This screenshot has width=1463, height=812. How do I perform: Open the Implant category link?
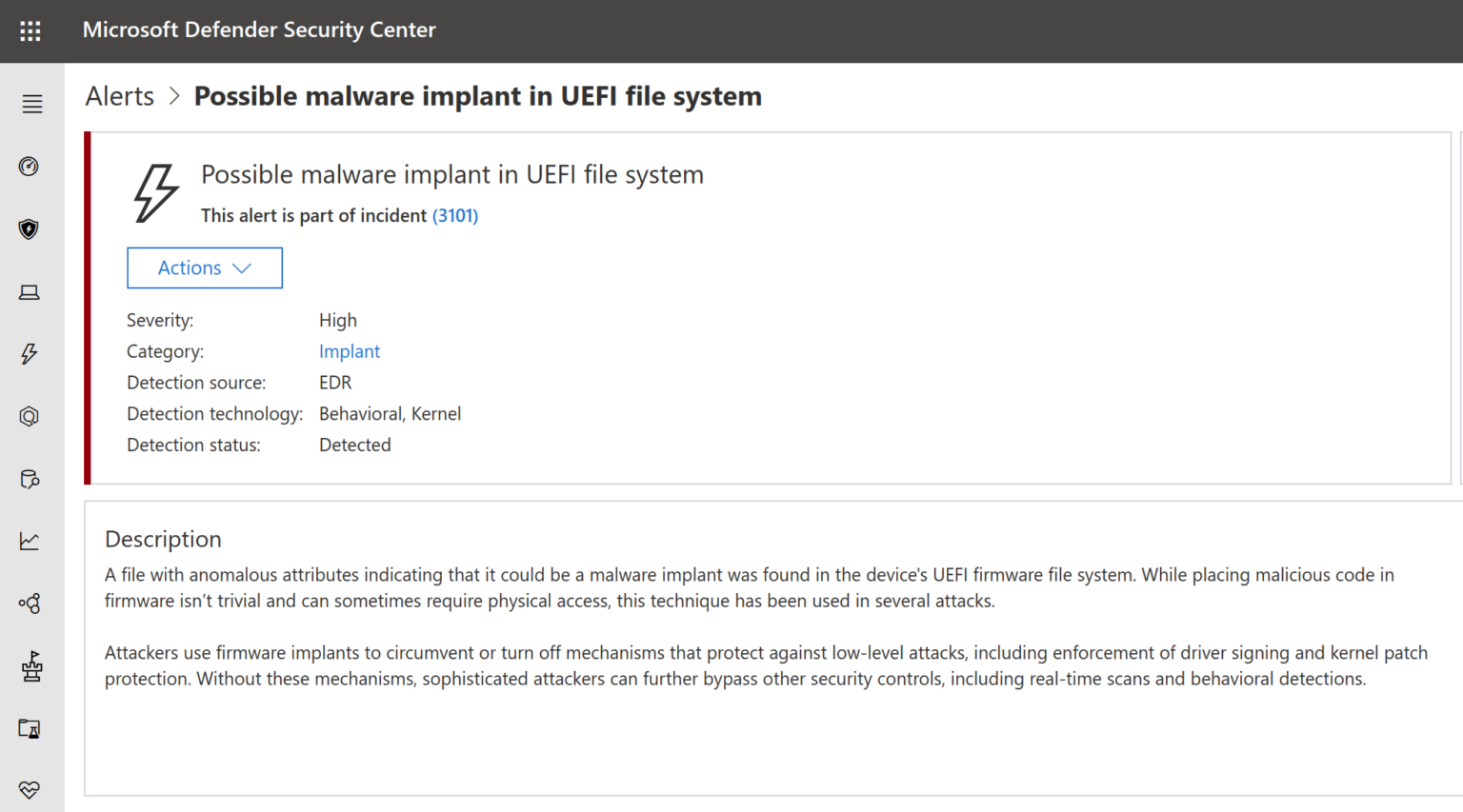coord(350,351)
